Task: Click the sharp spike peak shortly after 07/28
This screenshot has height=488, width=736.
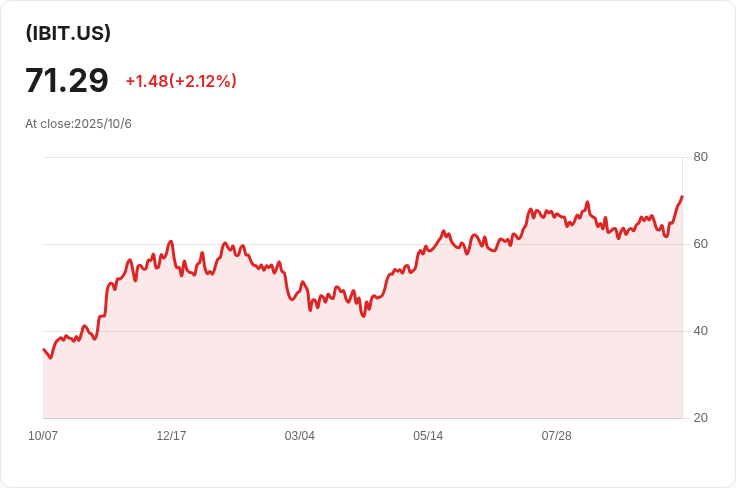Action: (587, 202)
